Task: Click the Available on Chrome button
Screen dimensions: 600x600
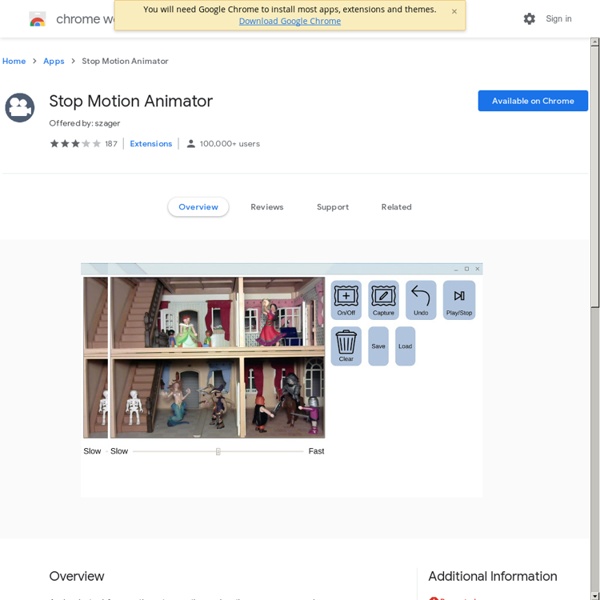Action: pos(533,101)
